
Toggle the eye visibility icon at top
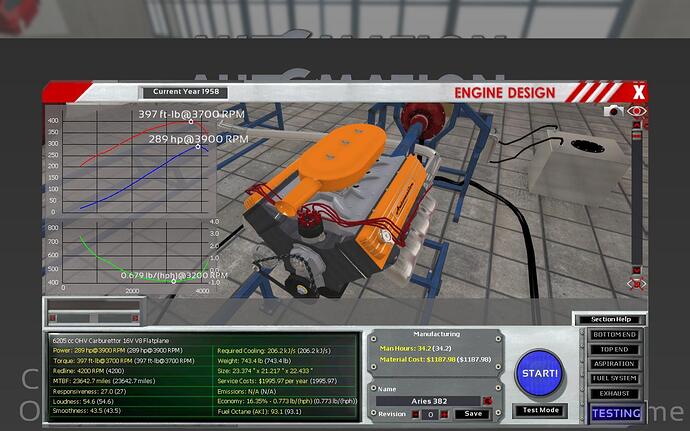(638, 112)
